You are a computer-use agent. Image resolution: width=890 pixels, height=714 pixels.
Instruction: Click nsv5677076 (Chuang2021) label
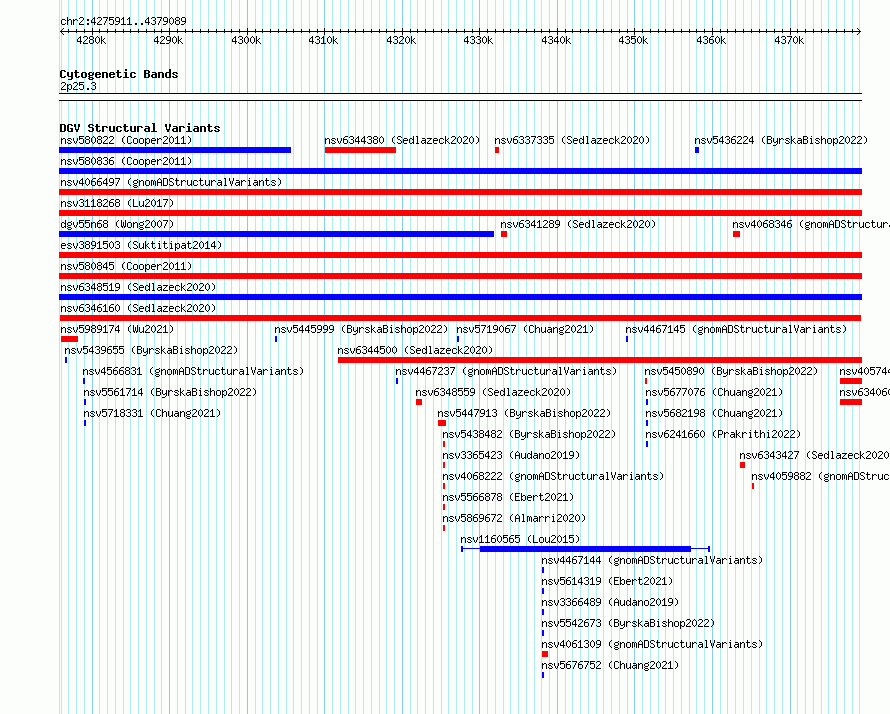[x=714, y=392]
